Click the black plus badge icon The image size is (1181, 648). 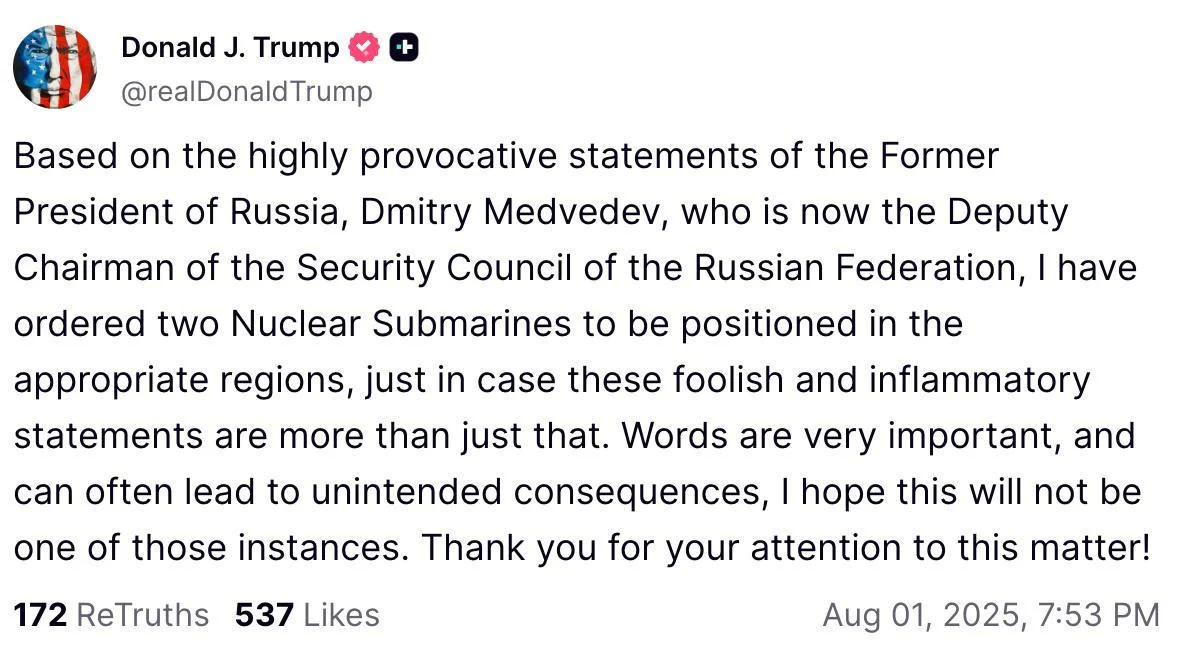(x=403, y=47)
